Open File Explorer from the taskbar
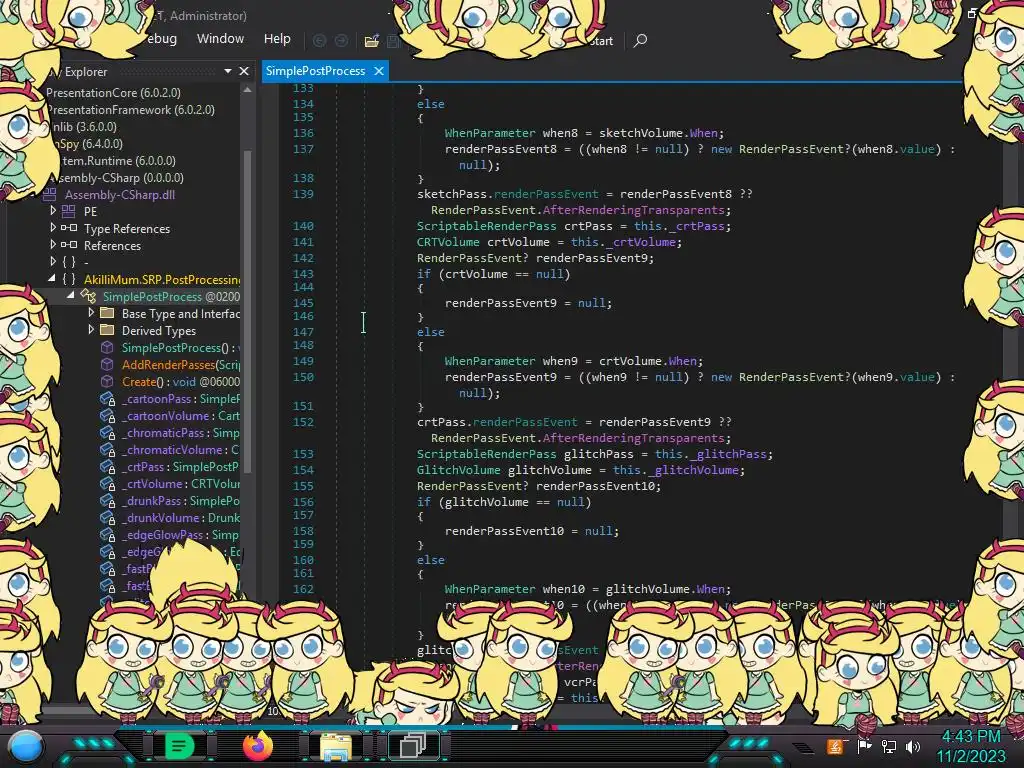 (x=336, y=746)
